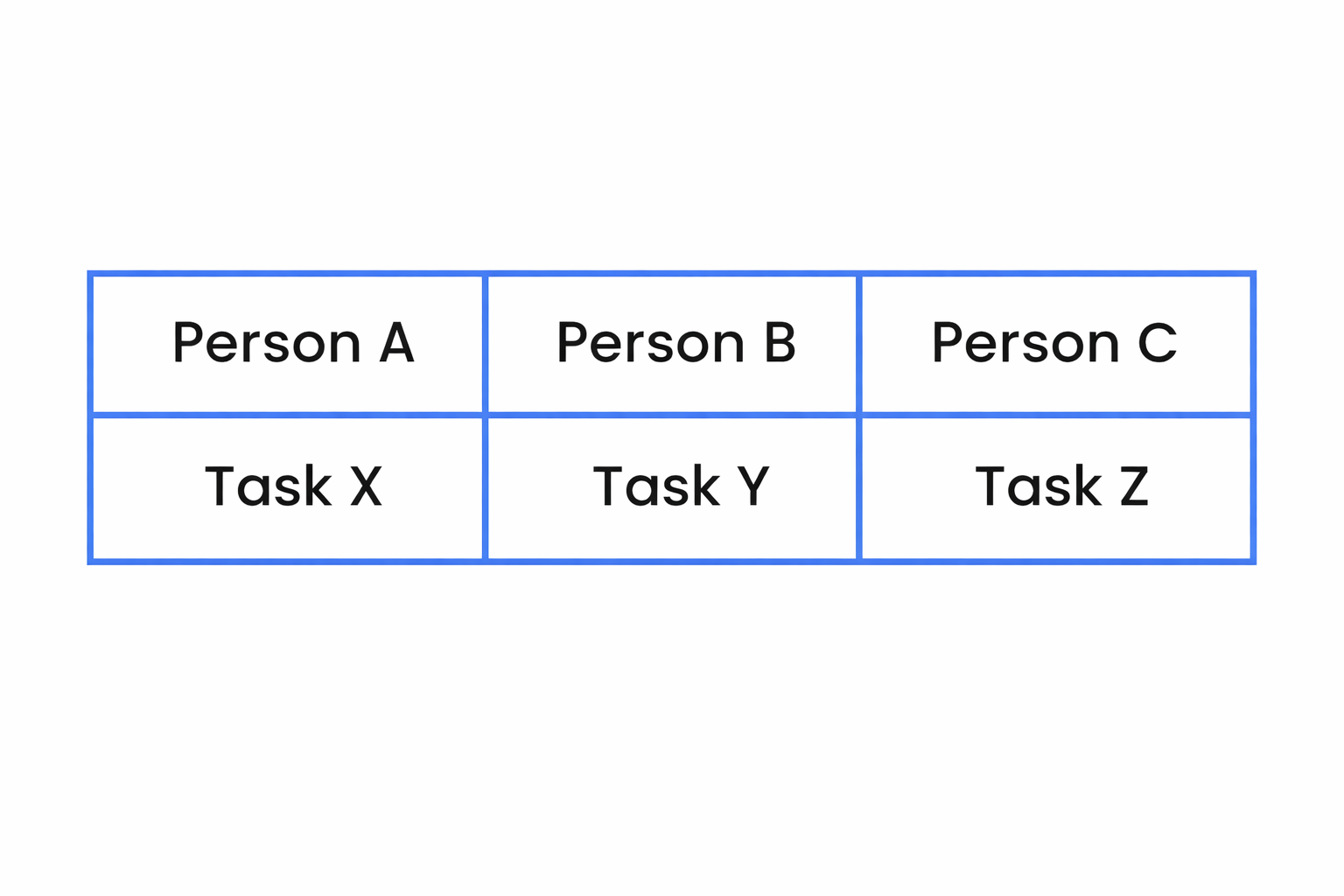The image size is (1344, 896).
Task: Select the letter "Y" in the table
Action: pos(752,486)
